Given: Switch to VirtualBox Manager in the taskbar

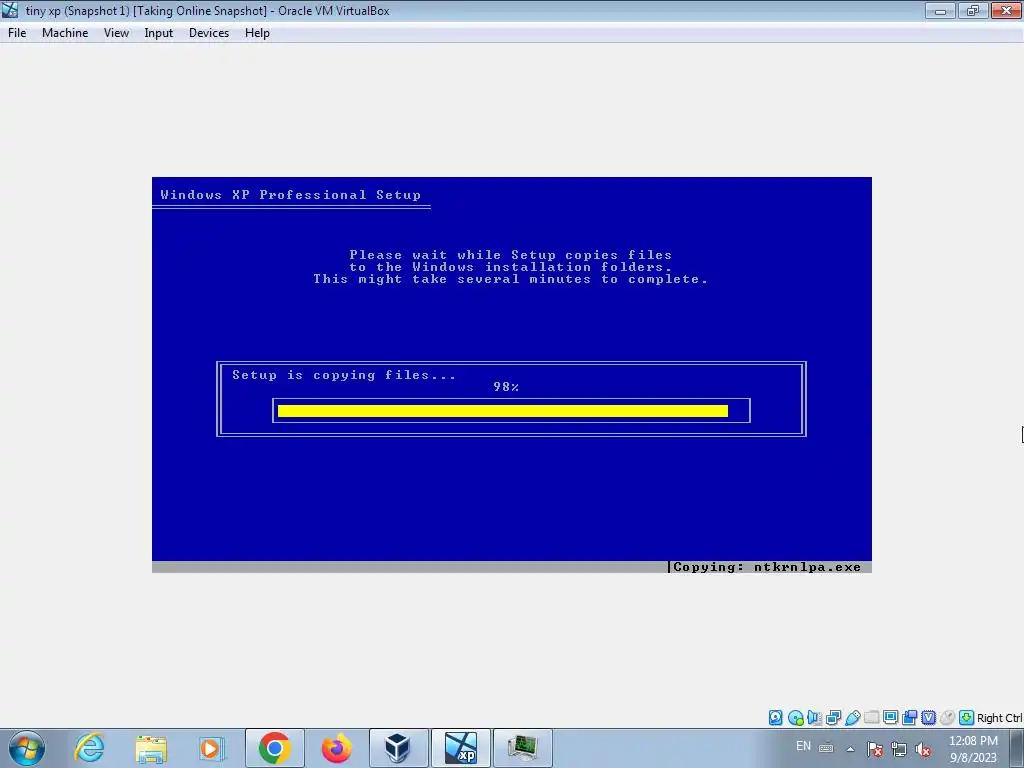Looking at the screenshot, I should [x=398, y=748].
